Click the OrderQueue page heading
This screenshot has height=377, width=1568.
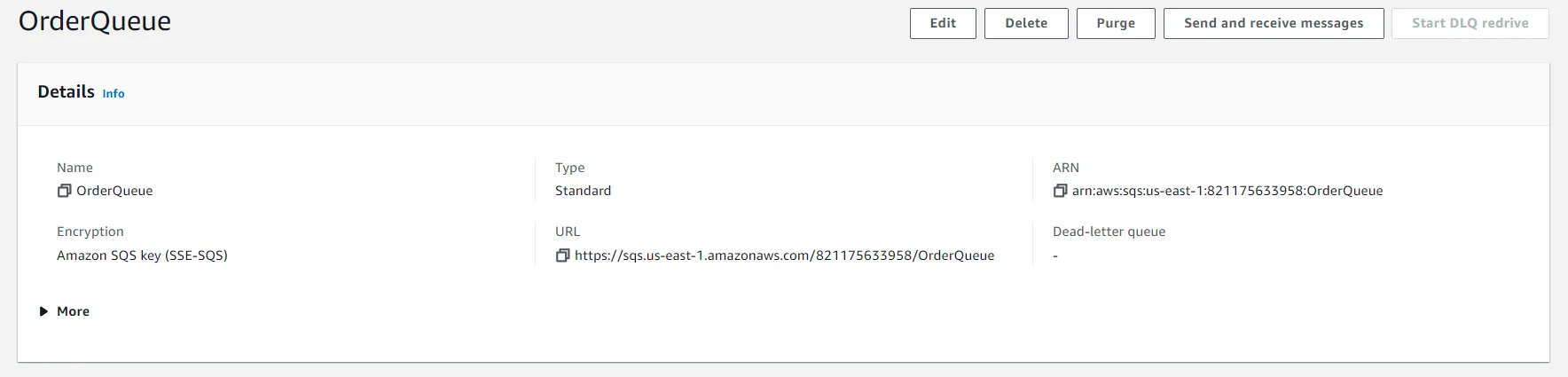point(95,21)
